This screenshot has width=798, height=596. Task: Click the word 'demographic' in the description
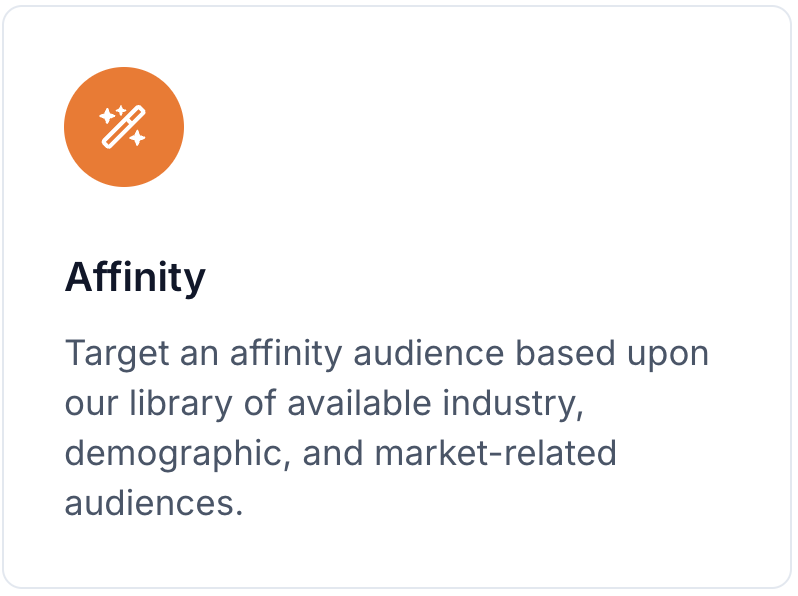coord(173,454)
